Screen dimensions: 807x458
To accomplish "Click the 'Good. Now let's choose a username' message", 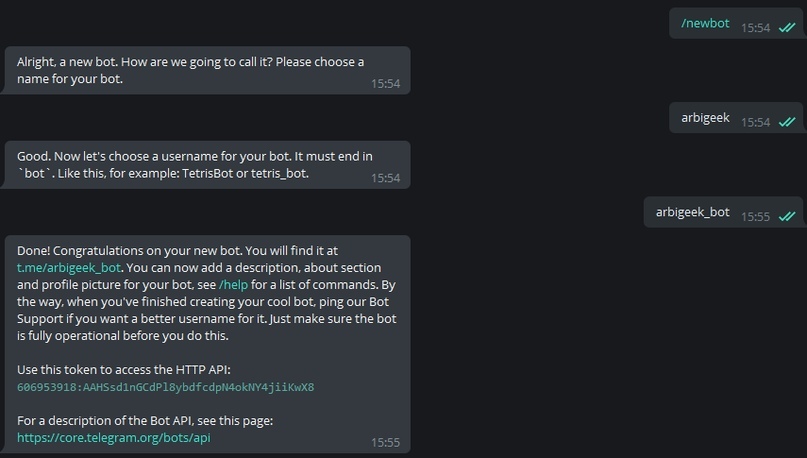I will (207, 165).
